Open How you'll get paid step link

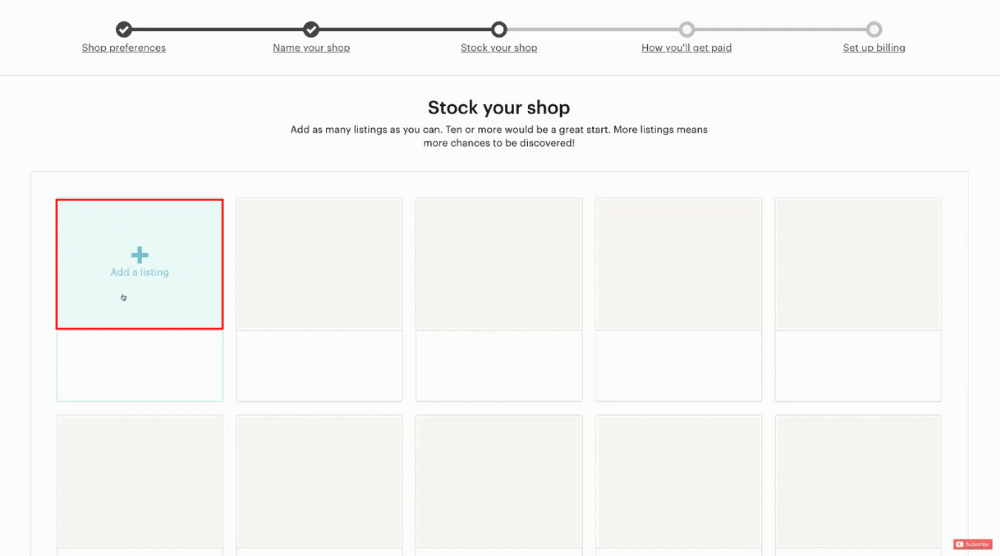tap(686, 48)
